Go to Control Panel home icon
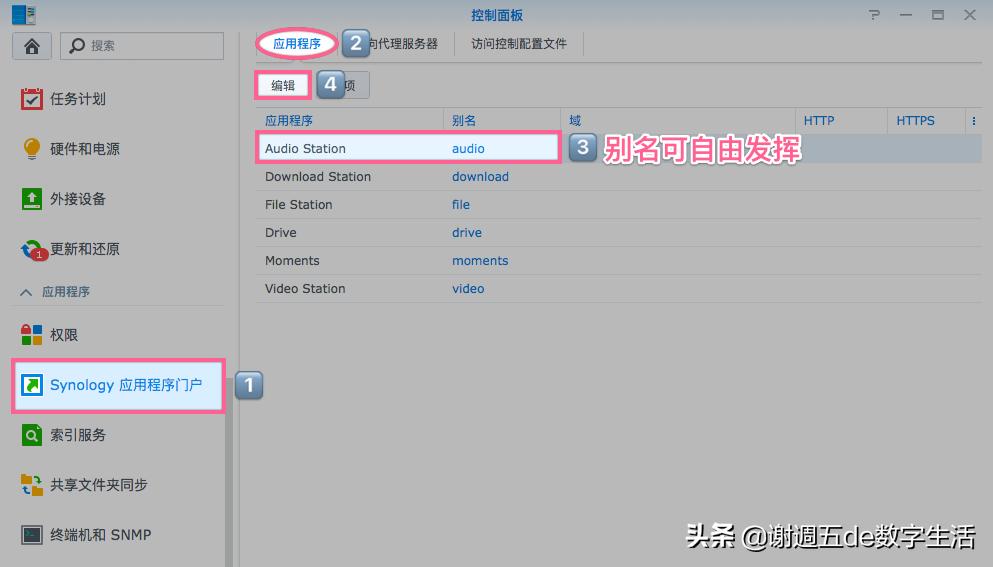This screenshot has height=567, width=993. point(32,46)
